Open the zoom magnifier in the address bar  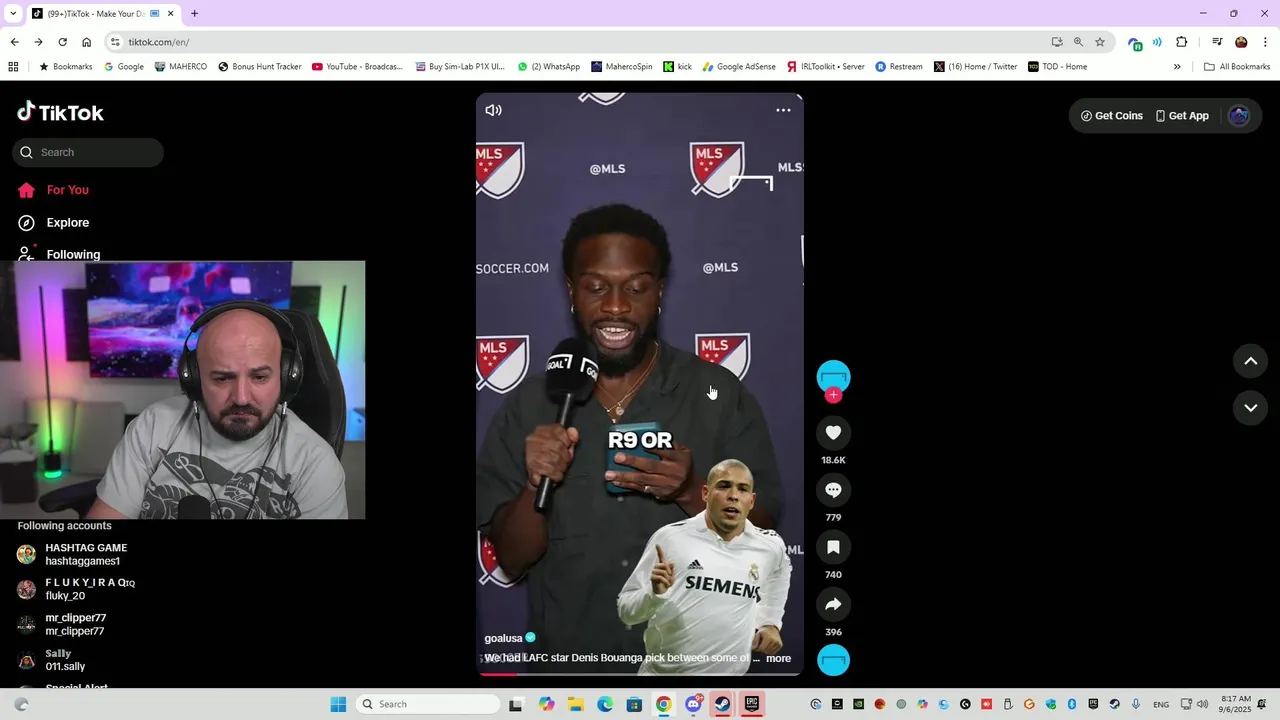pos(1078,42)
